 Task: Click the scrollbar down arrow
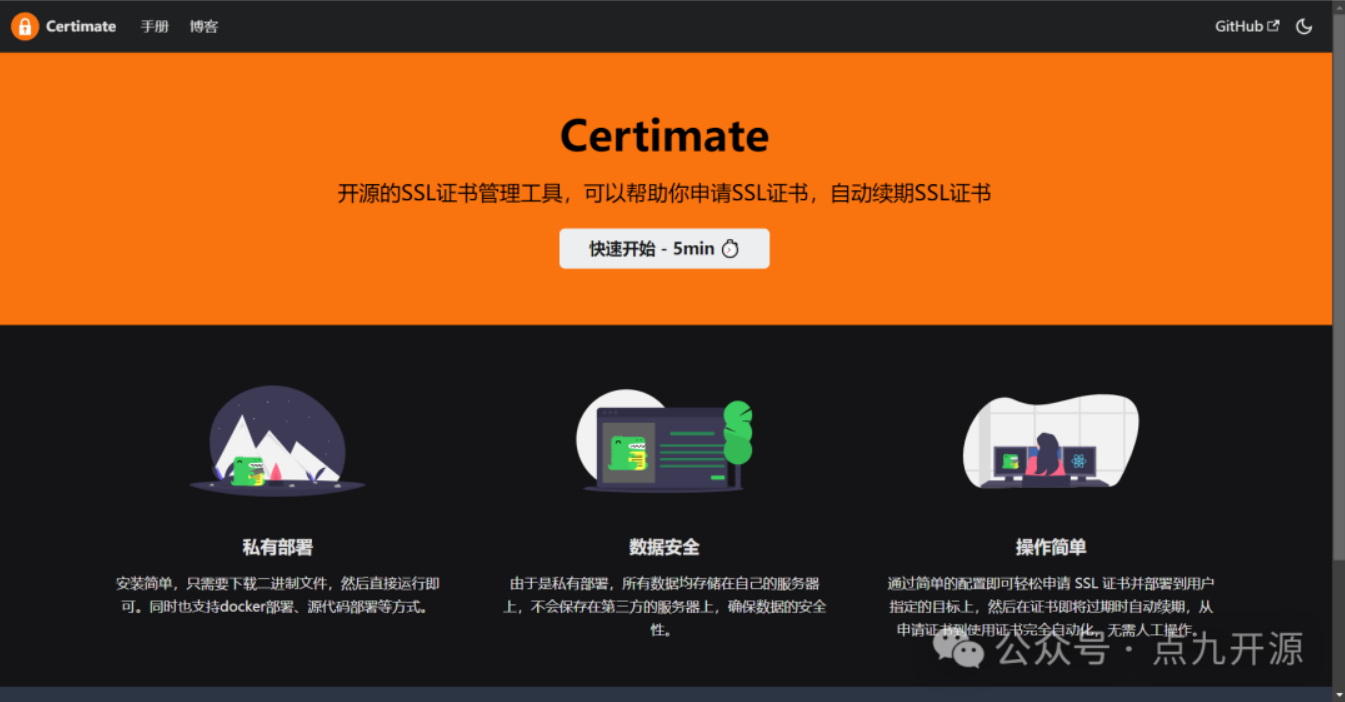click(x=1339, y=694)
